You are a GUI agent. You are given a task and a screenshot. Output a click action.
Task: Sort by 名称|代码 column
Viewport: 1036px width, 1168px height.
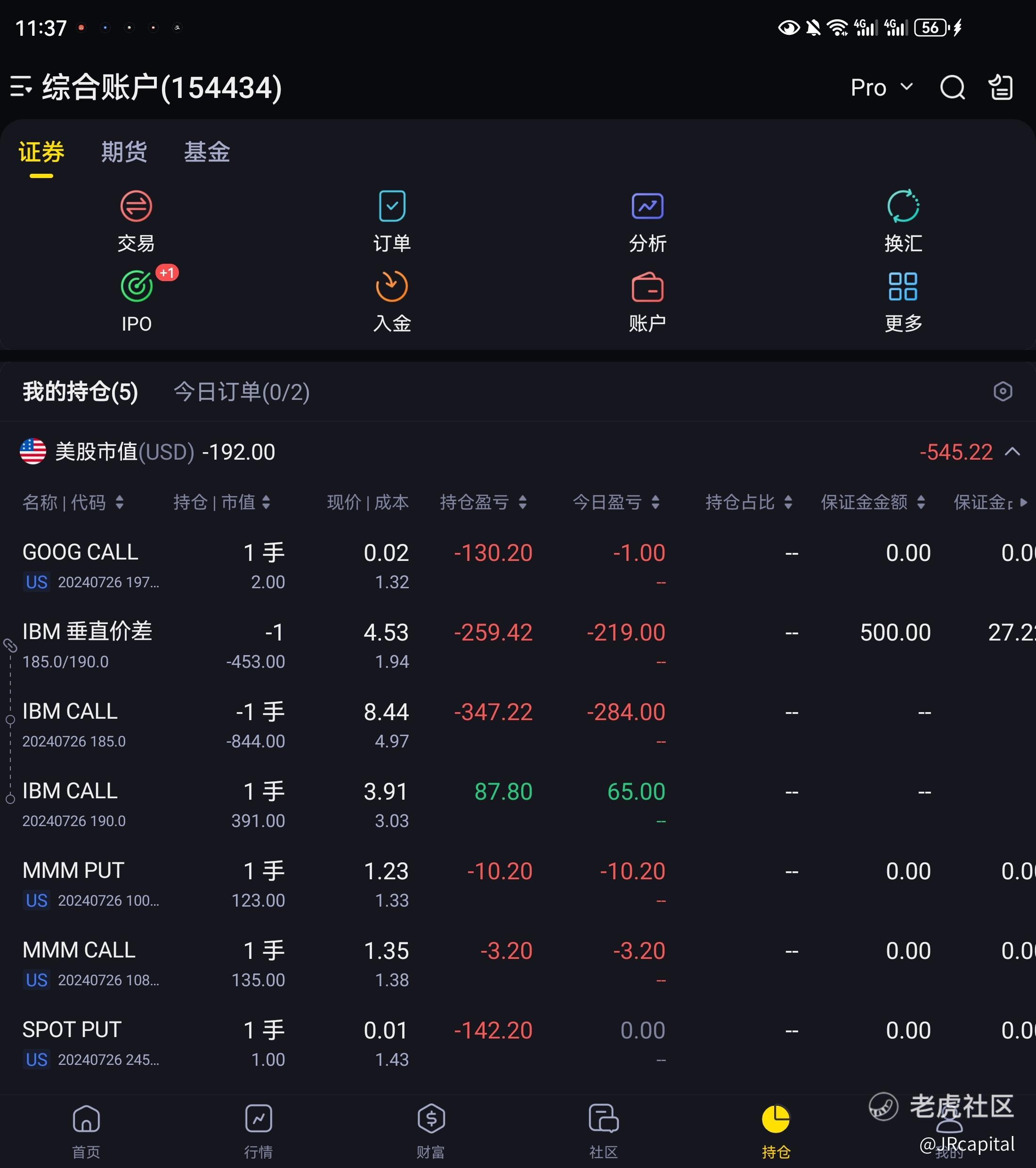click(73, 502)
